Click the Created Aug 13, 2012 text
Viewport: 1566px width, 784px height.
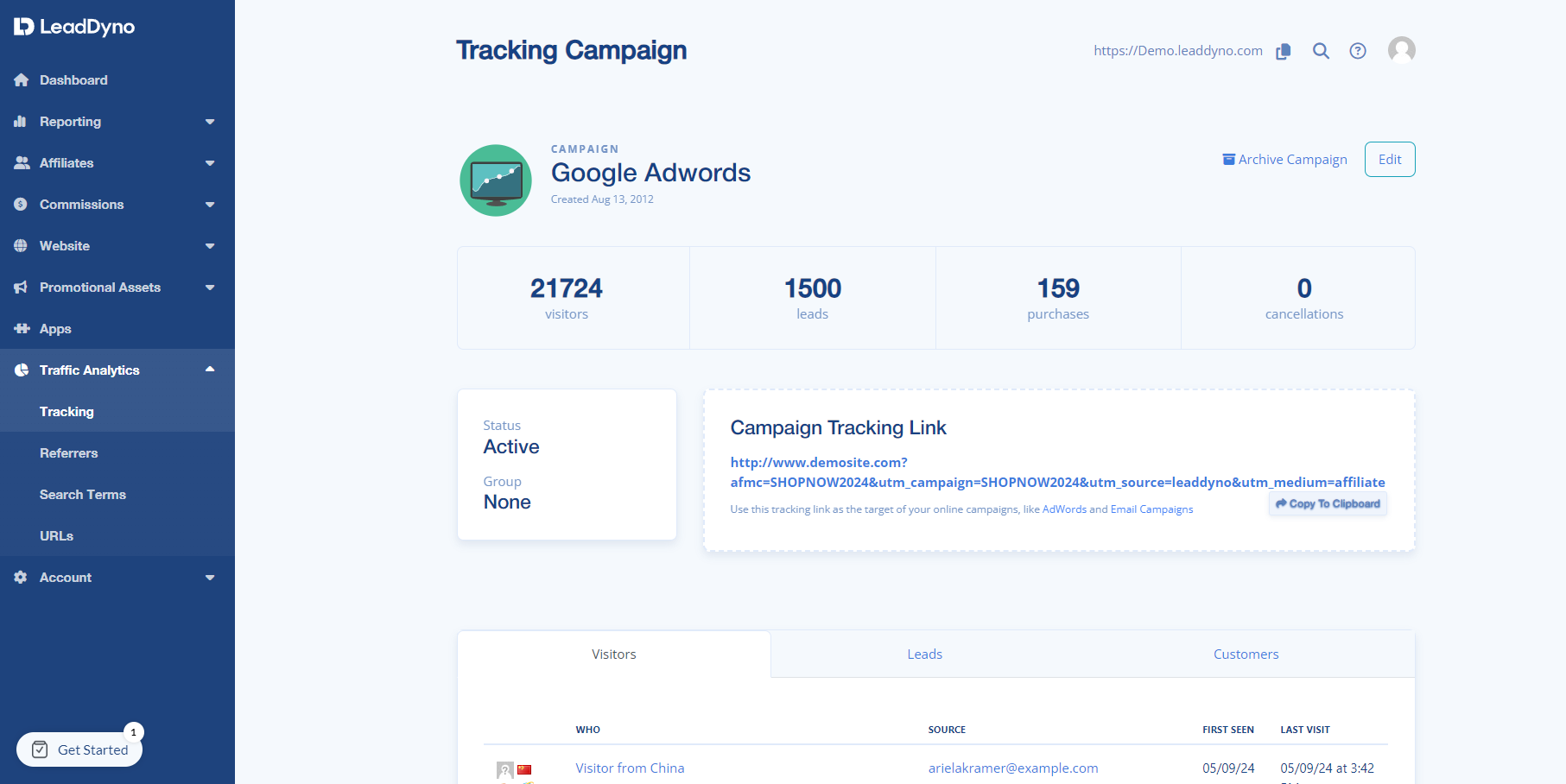click(602, 199)
